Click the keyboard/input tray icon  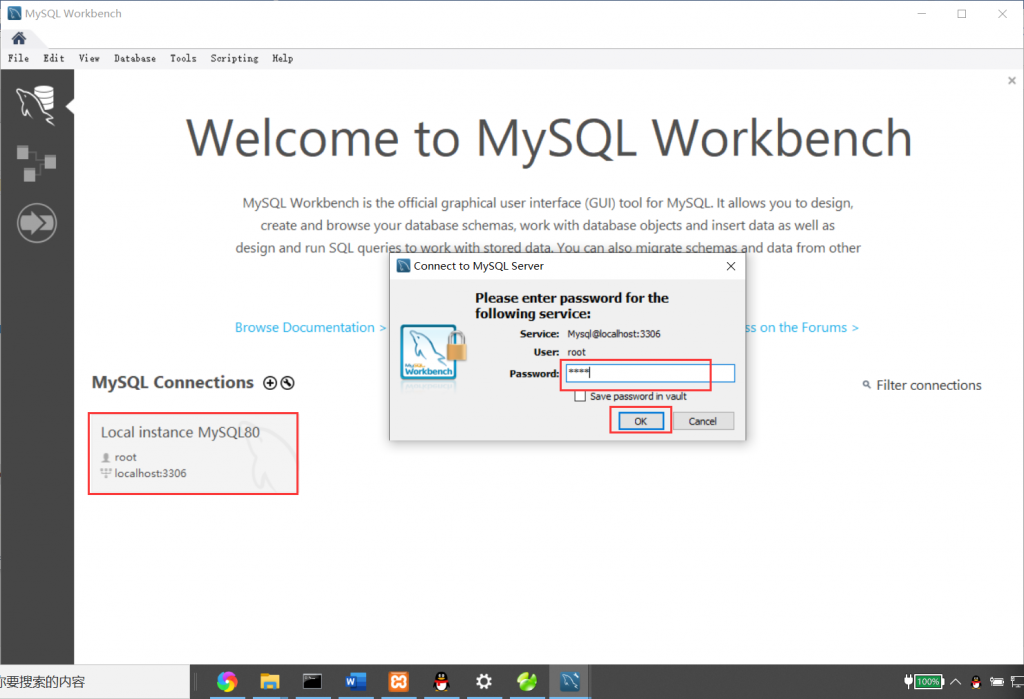(997, 682)
